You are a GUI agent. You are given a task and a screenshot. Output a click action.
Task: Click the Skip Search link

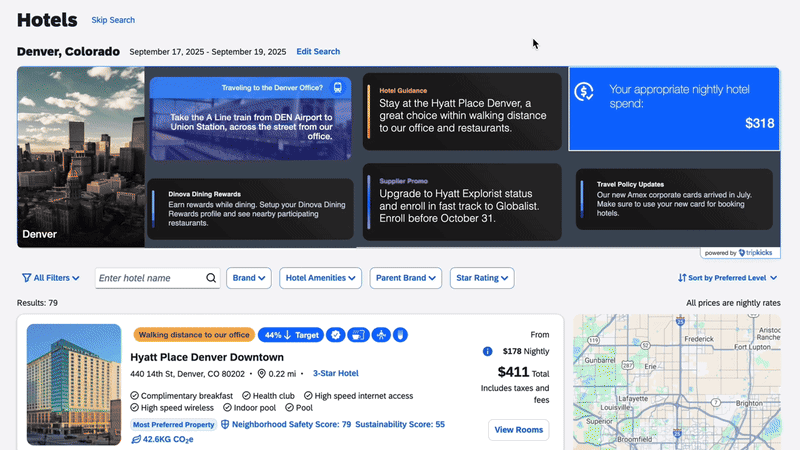tap(113, 20)
